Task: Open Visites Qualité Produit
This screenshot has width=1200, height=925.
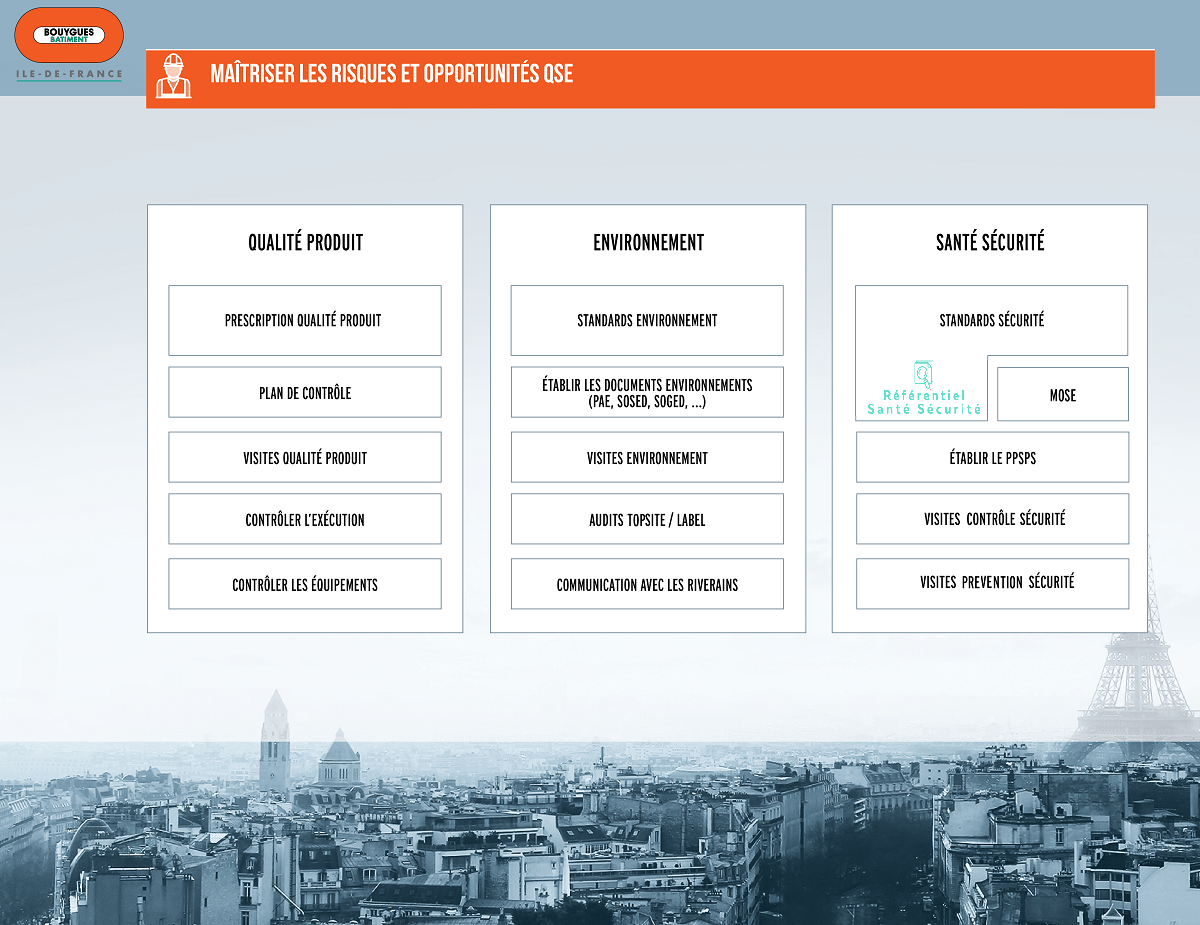Action: coord(304,458)
